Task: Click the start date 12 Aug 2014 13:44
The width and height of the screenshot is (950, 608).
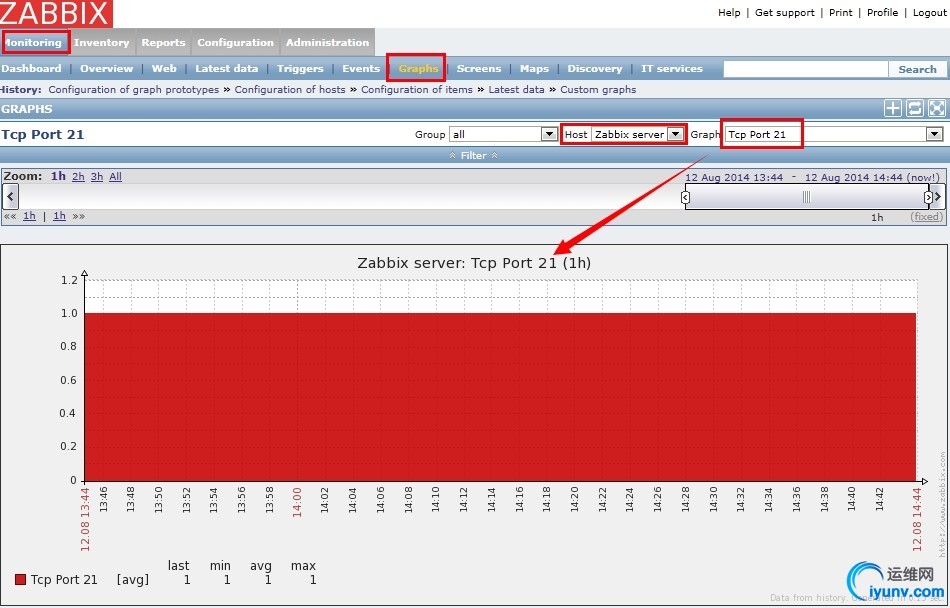Action: (x=734, y=177)
